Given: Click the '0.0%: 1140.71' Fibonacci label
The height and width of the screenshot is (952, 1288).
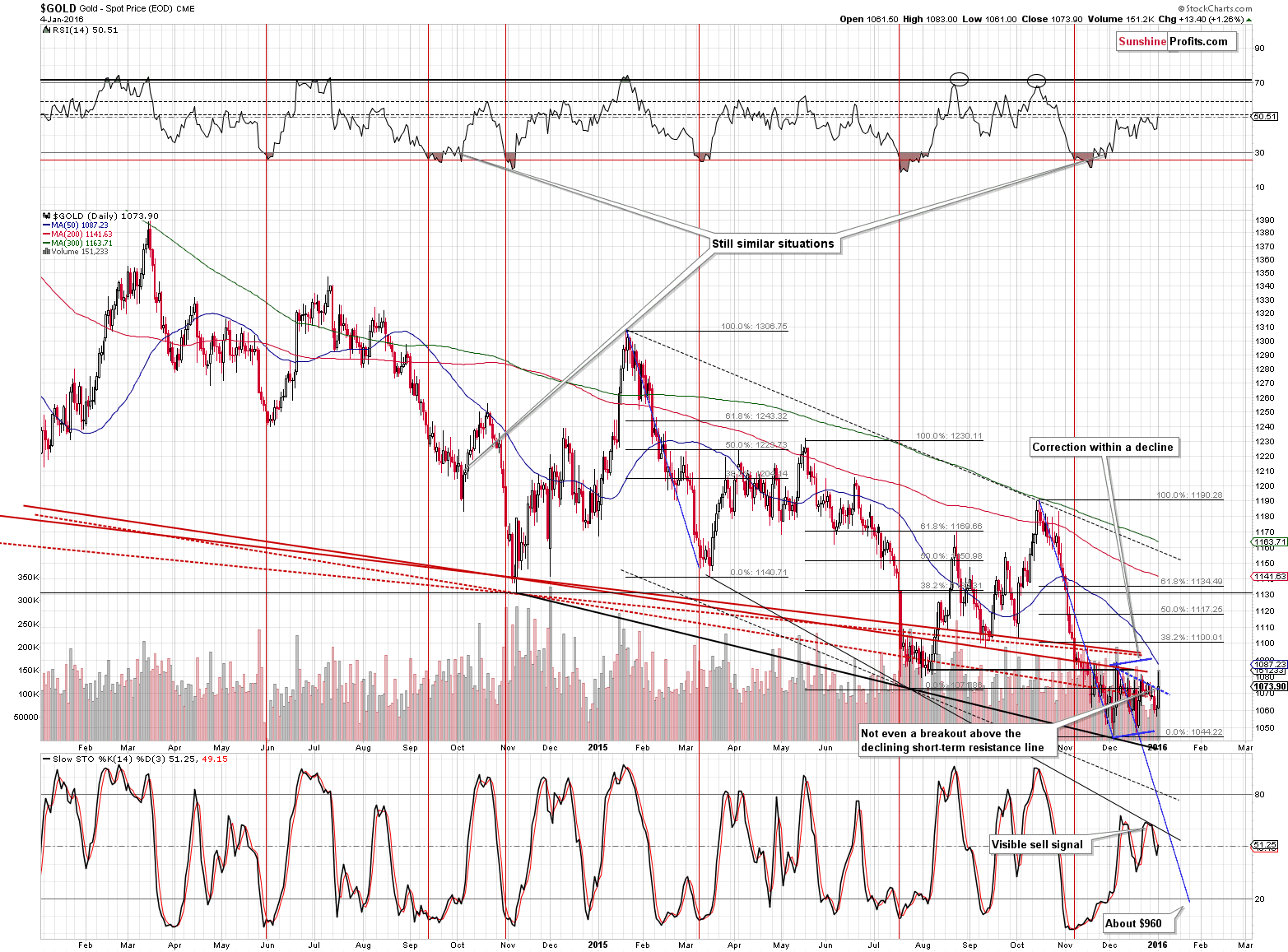Looking at the screenshot, I should [759, 573].
